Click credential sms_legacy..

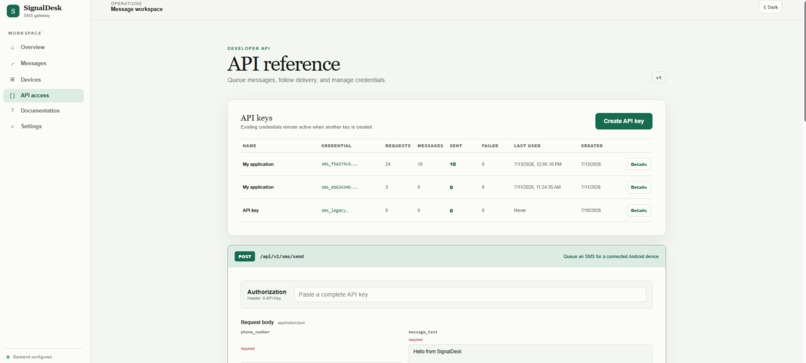coord(335,211)
